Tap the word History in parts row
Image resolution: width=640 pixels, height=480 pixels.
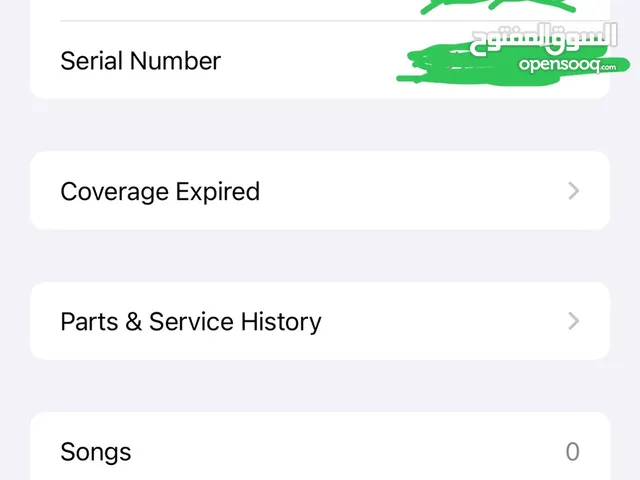281,322
